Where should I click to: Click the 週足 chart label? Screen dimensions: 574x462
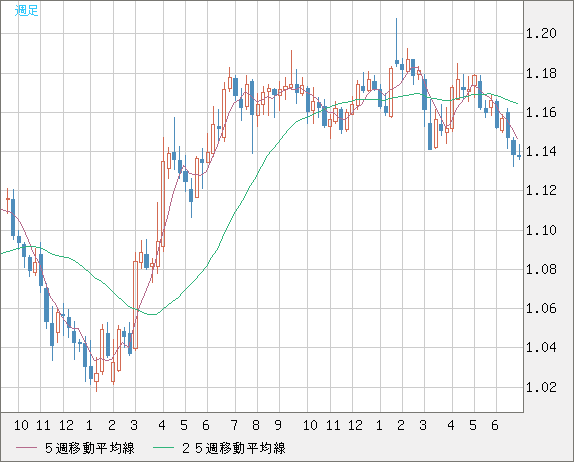[26, 10]
